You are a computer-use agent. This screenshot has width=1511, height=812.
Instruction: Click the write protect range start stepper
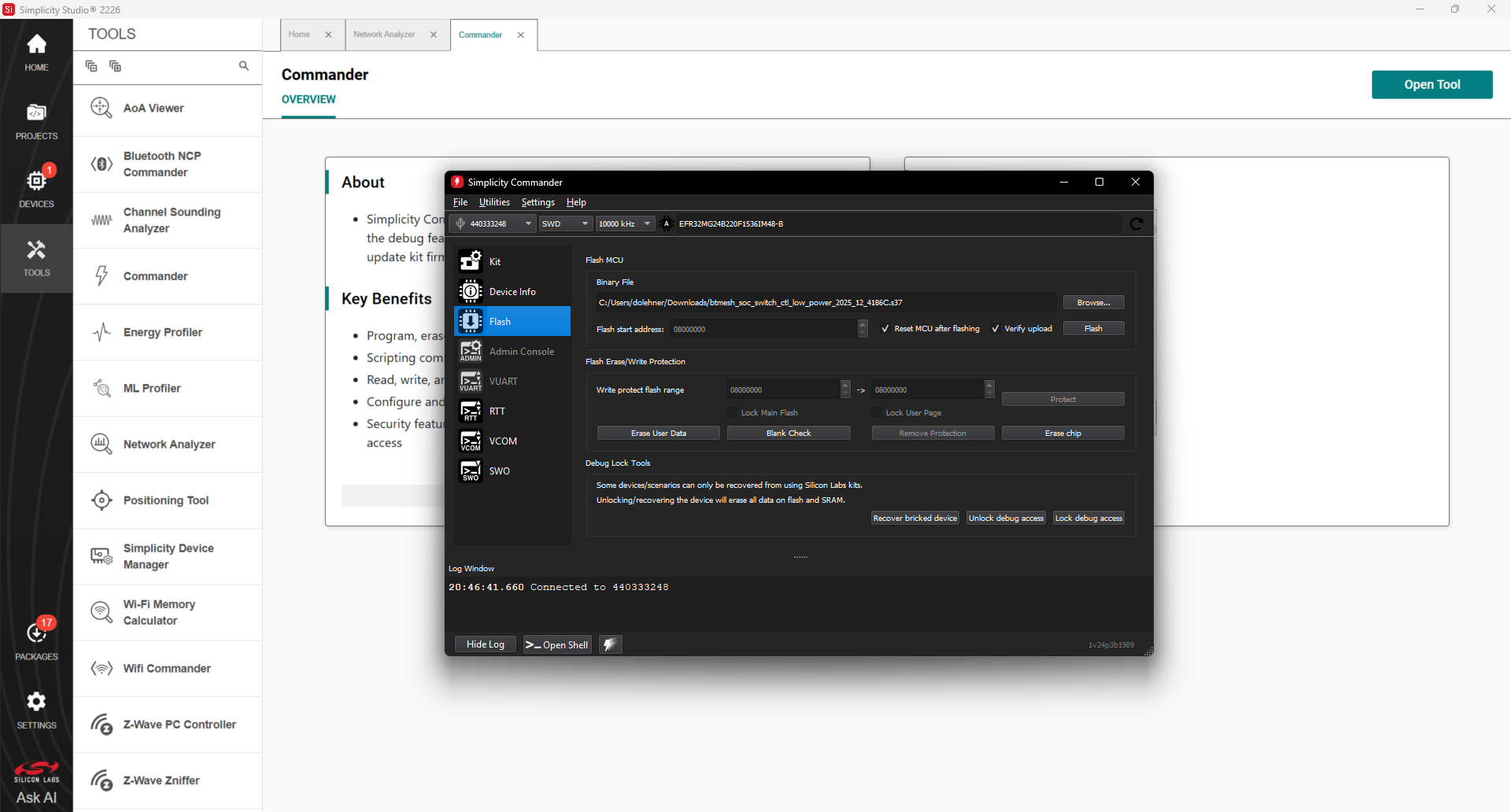(845, 389)
